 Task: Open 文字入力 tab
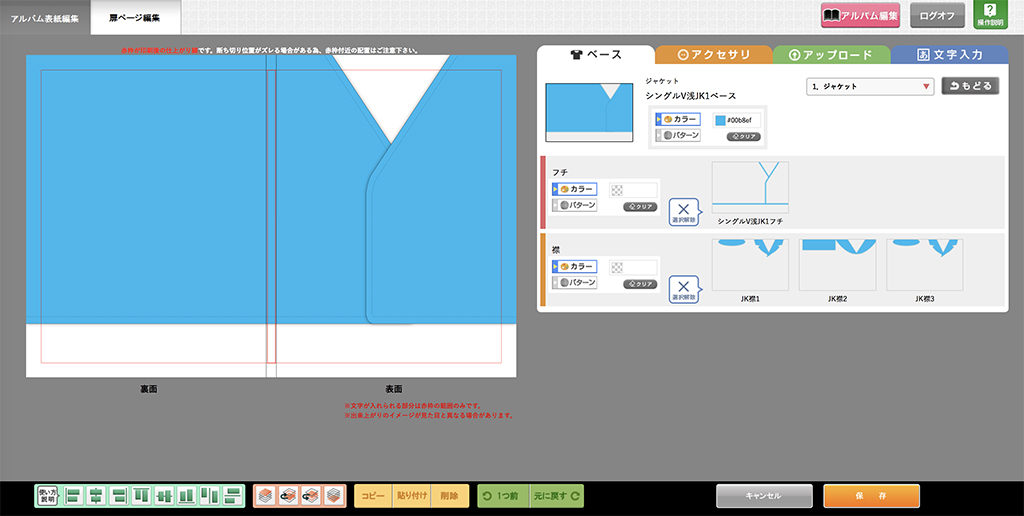tap(950, 55)
